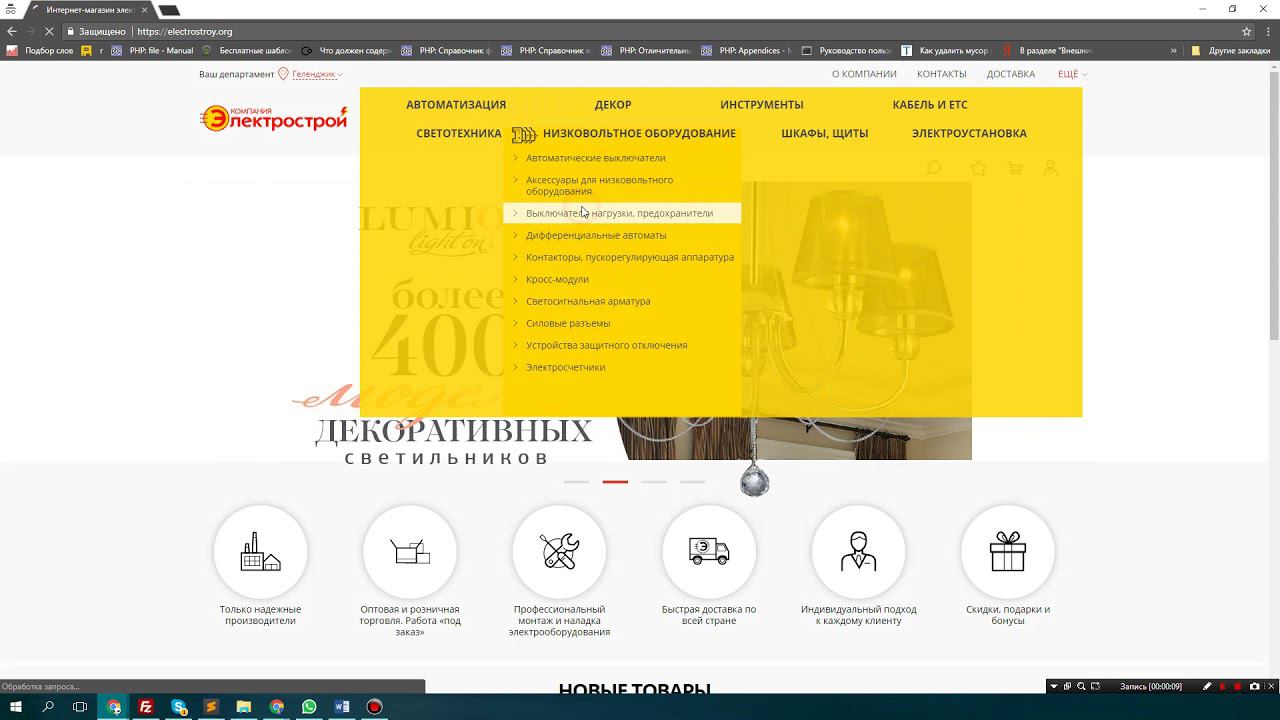Switch to first slide via slider indicator
Image resolution: width=1280 pixels, height=720 pixels.
(576, 482)
